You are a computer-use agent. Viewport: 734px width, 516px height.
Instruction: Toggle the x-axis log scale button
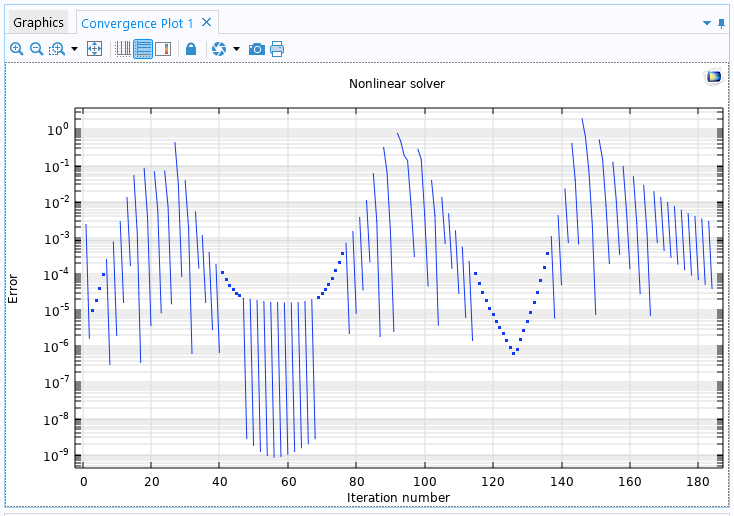pyautogui.click(x=123, y=48)
